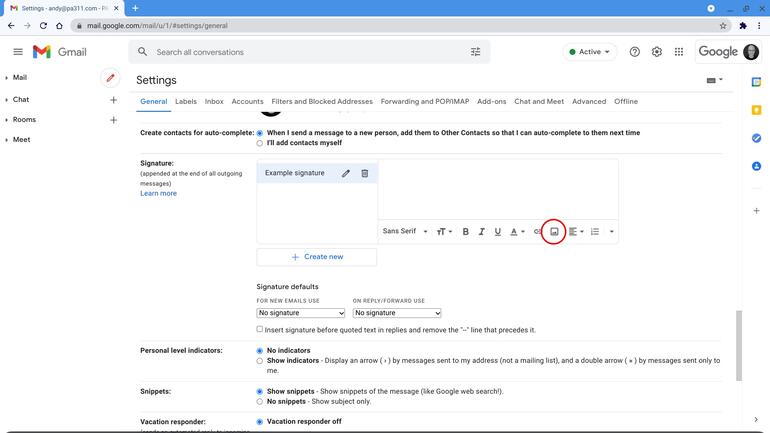
Task: Toggle underline in signature toolbar
Action: [x=497, y=232]
